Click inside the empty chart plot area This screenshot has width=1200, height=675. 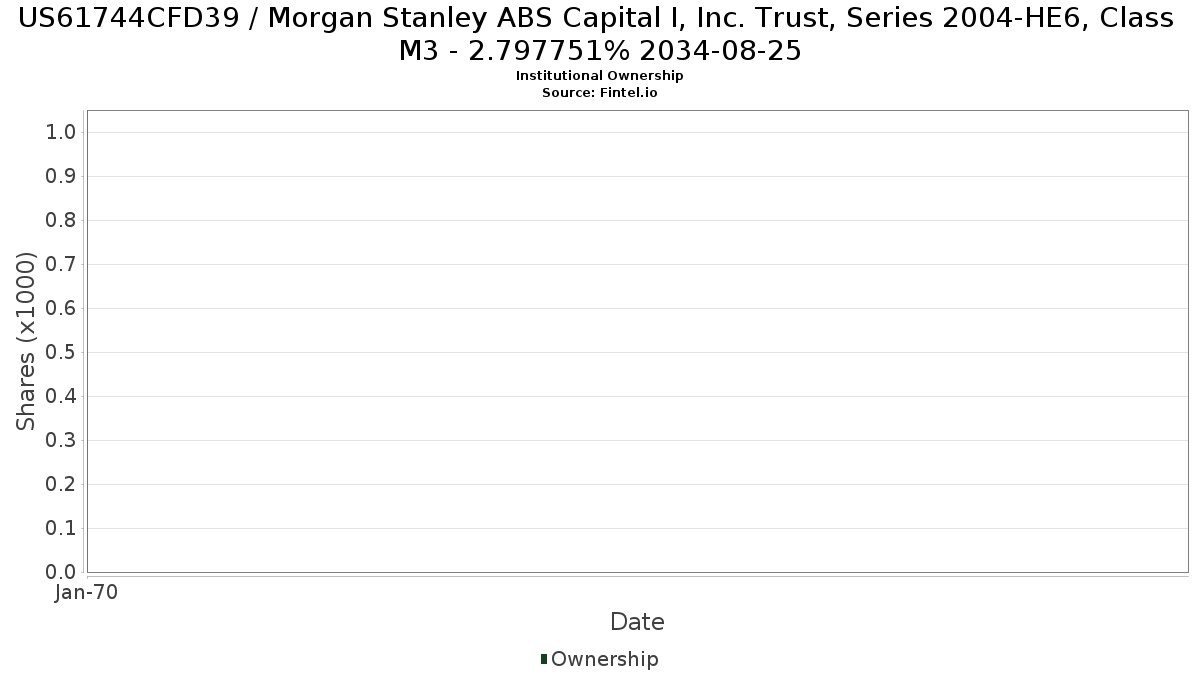tap(637, 341)
